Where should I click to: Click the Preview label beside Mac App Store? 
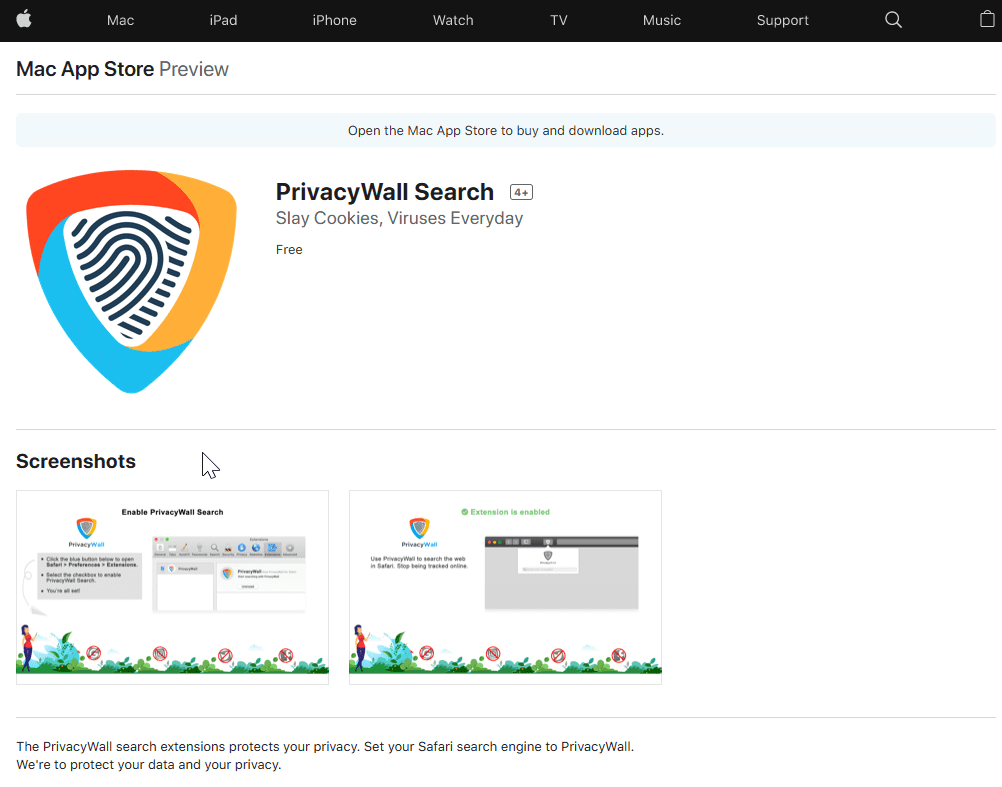pos(194,69)
